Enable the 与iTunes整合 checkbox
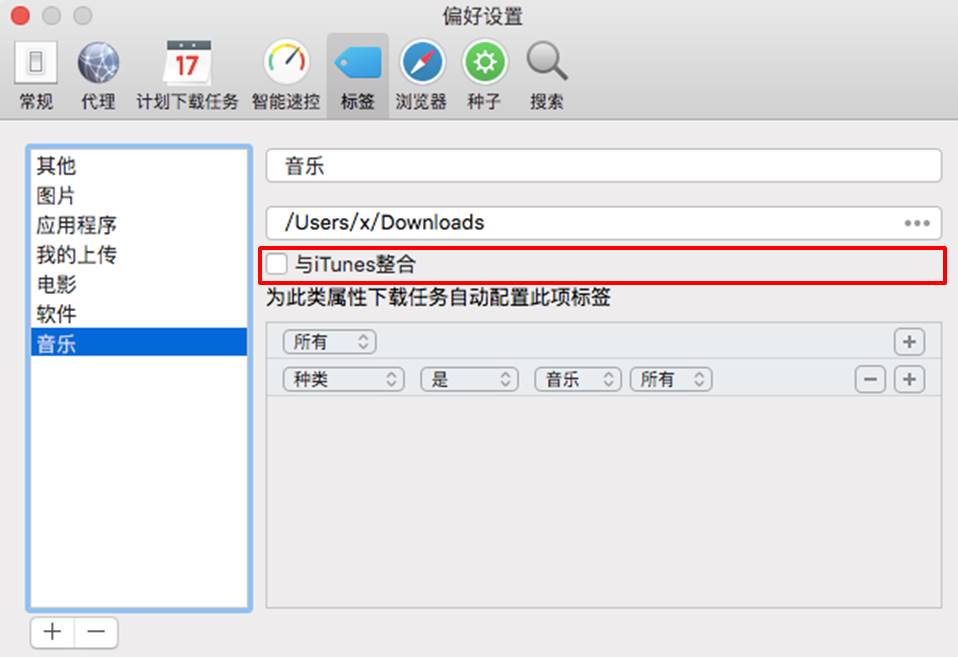 [x=277, y=264]
